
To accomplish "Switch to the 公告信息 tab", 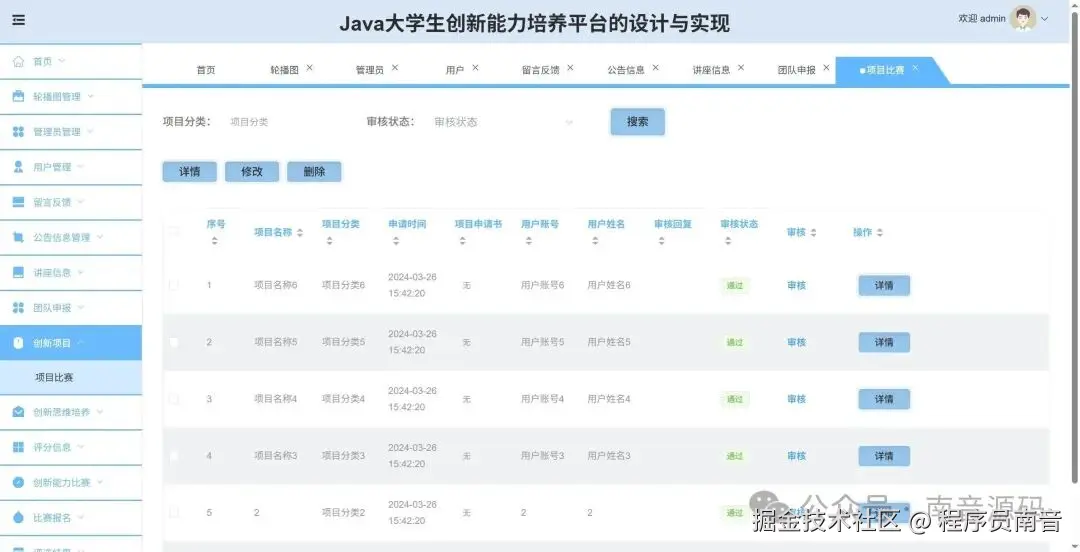I will (x=626, y=70).
